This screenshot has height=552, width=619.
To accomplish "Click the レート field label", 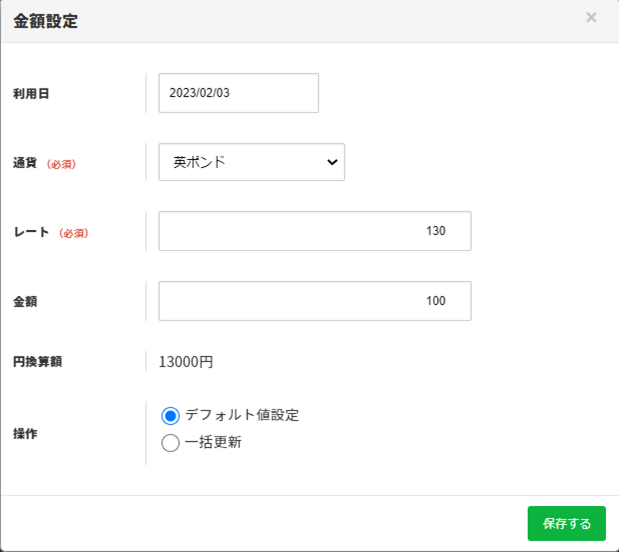I will pos(31,232).
